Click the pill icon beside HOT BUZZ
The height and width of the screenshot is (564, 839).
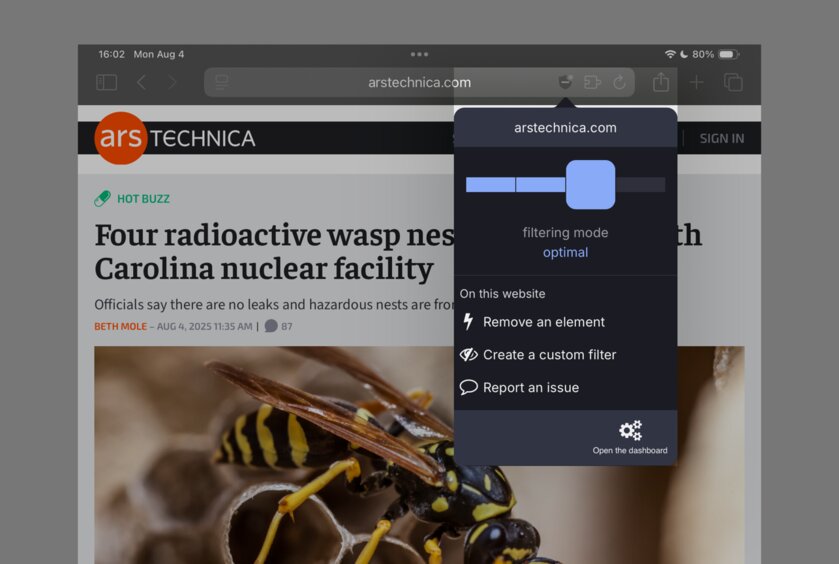tap(102, 199)
